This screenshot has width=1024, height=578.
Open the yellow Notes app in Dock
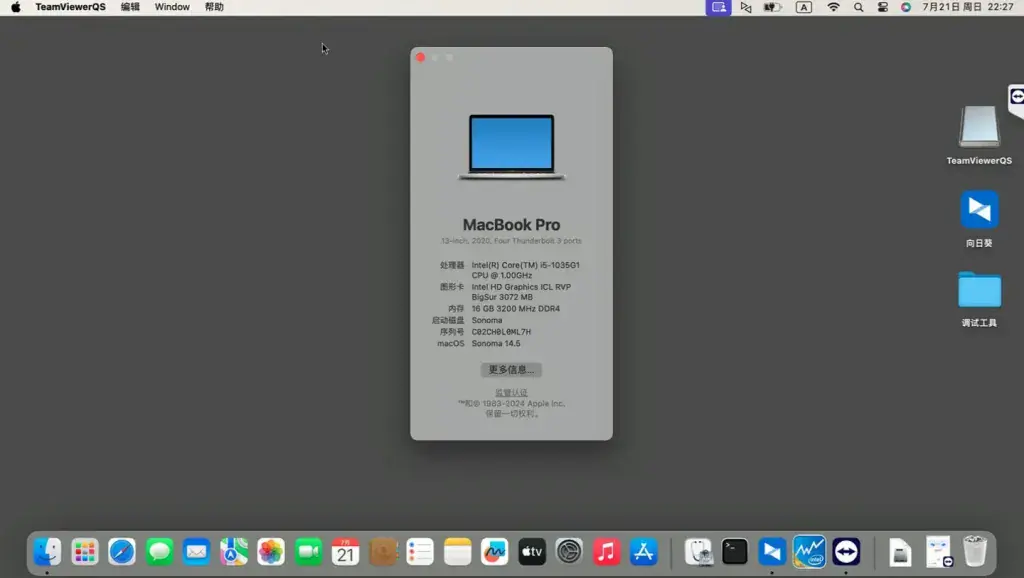click(x=457, y=552)
